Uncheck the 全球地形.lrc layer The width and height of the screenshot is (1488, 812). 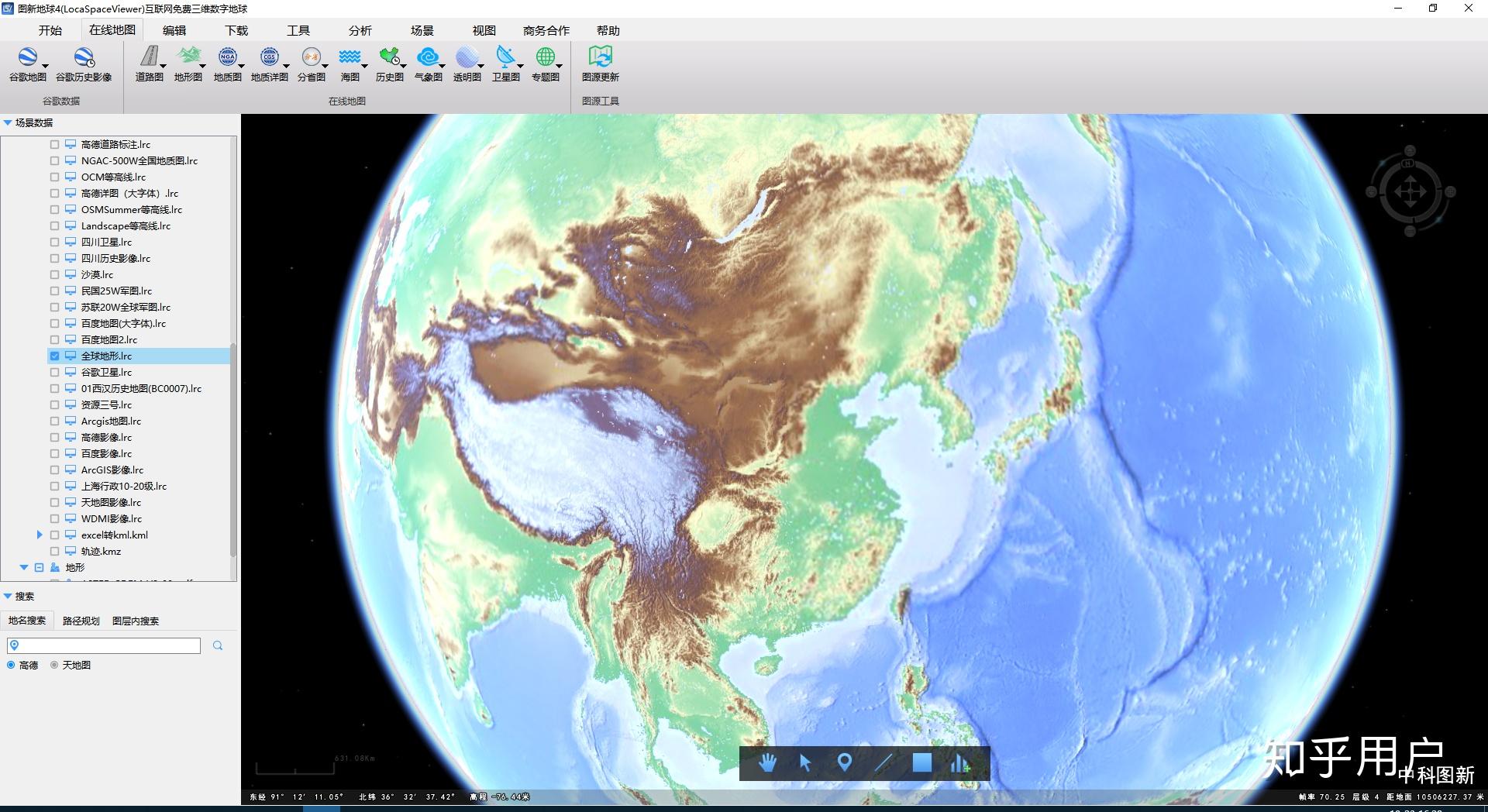(x=54, y=356)
